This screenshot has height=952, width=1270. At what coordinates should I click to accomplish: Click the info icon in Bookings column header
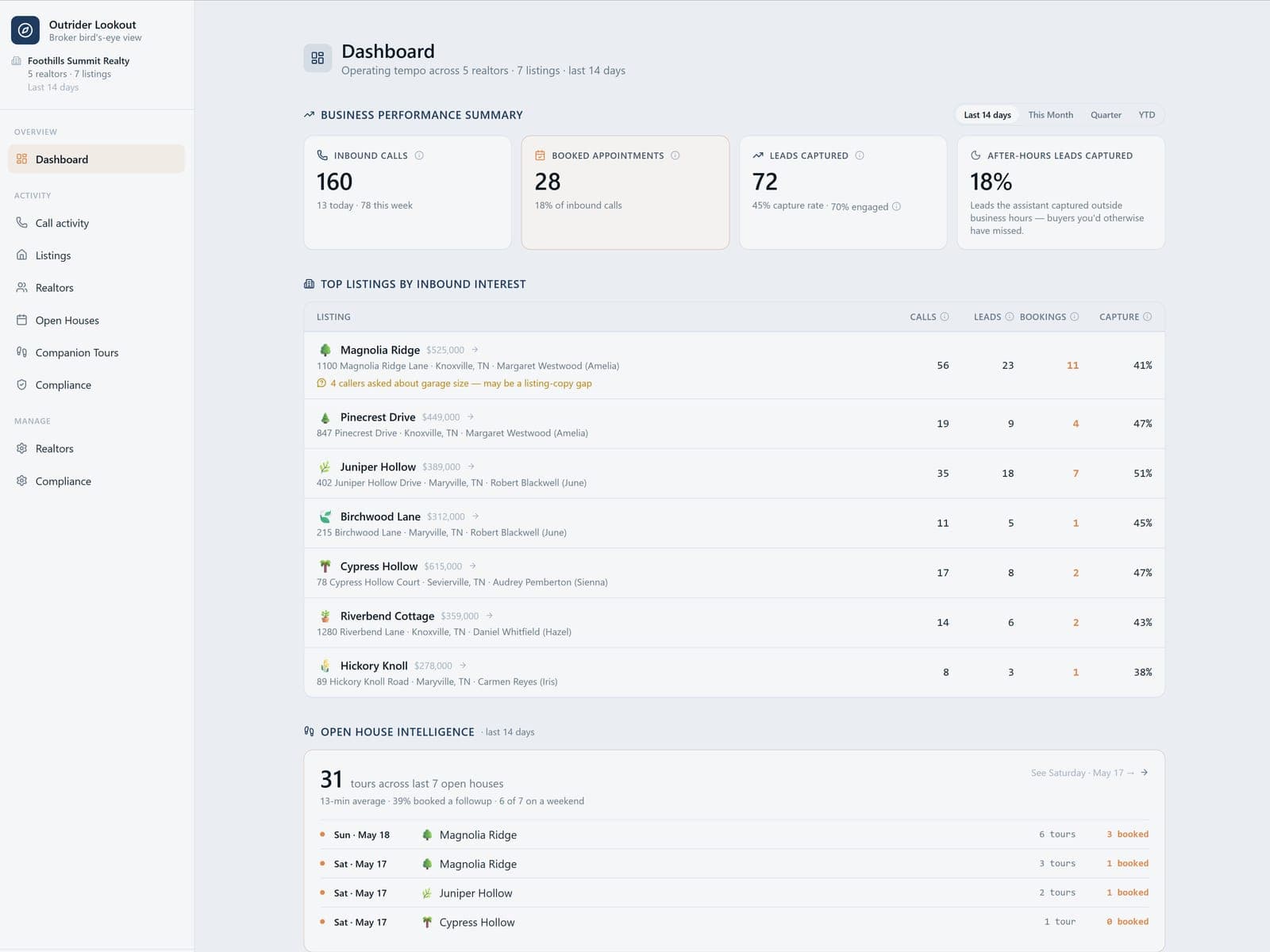(x=1075, y=317)
